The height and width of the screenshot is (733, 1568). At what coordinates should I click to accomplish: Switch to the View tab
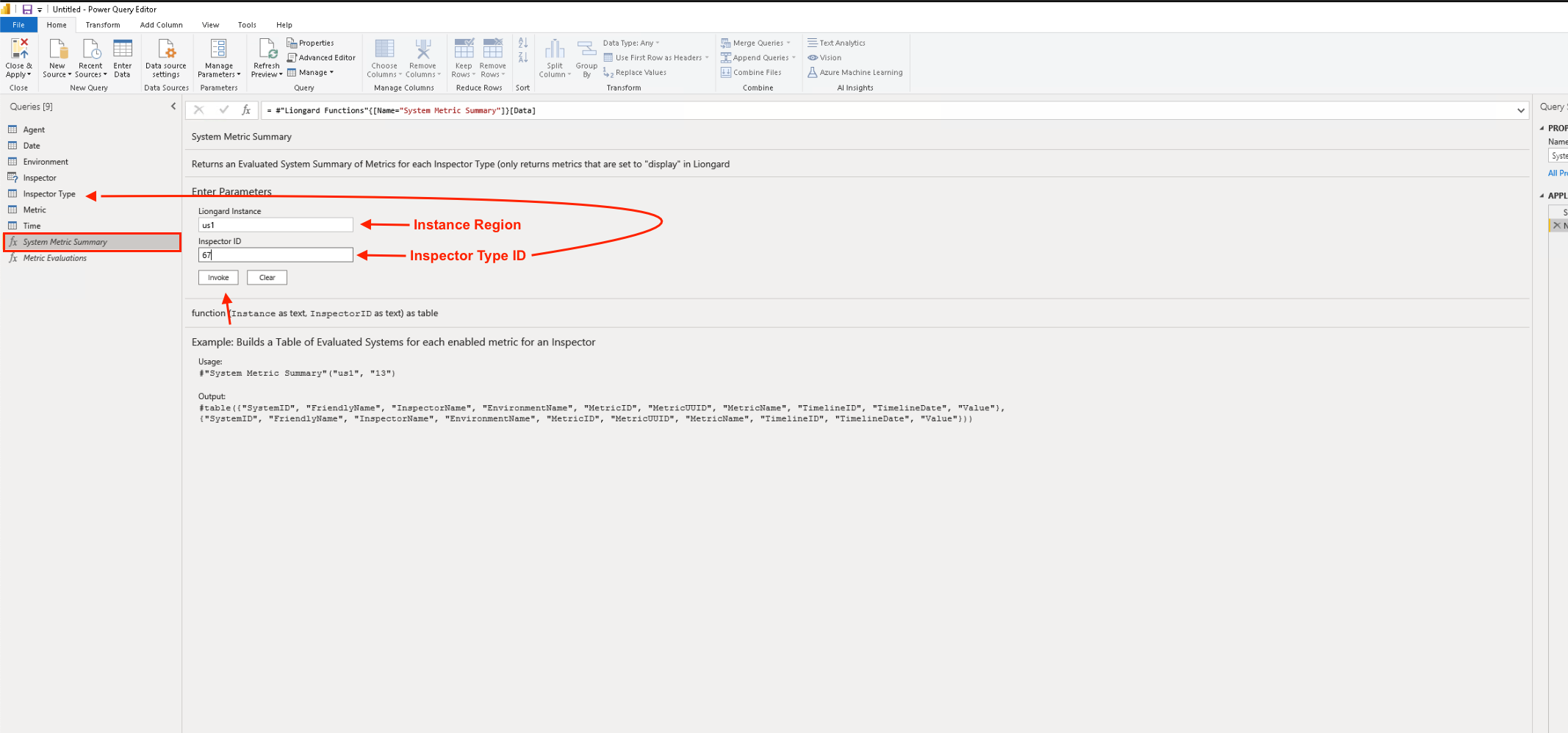(210, 25)
